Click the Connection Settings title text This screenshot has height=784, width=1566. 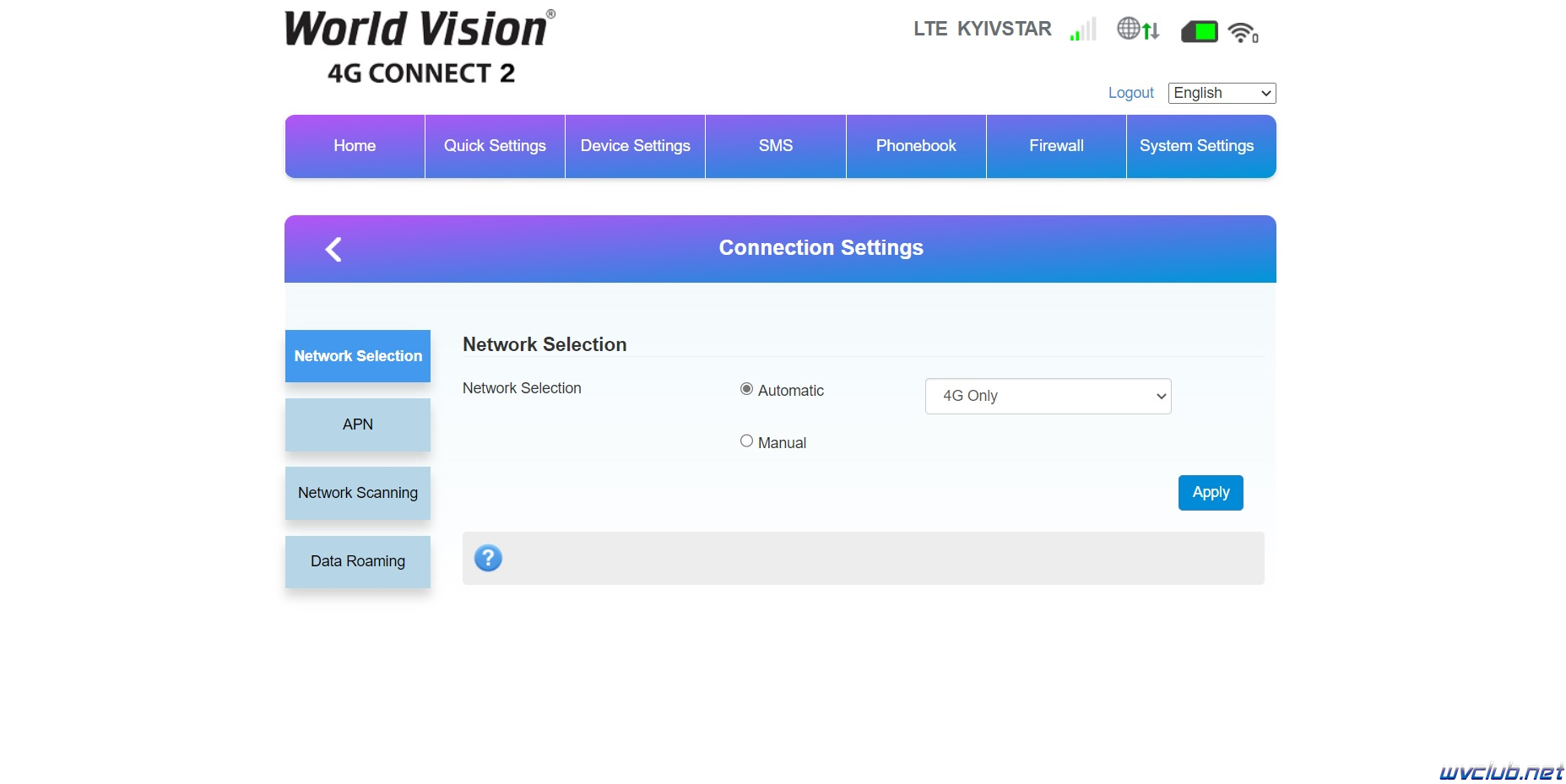coord(821,247)
